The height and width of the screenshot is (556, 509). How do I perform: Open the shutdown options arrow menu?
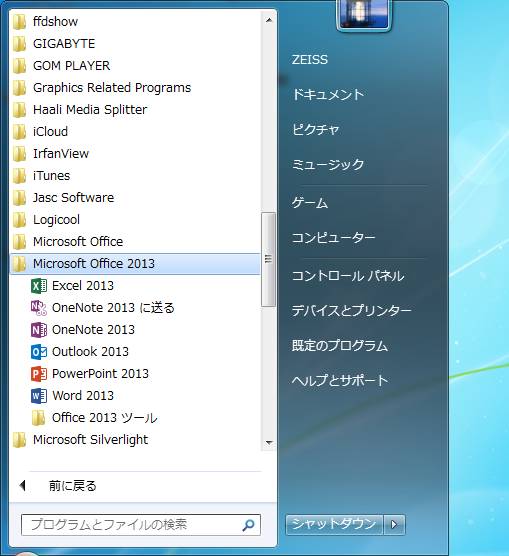click(x=394, y=524)
